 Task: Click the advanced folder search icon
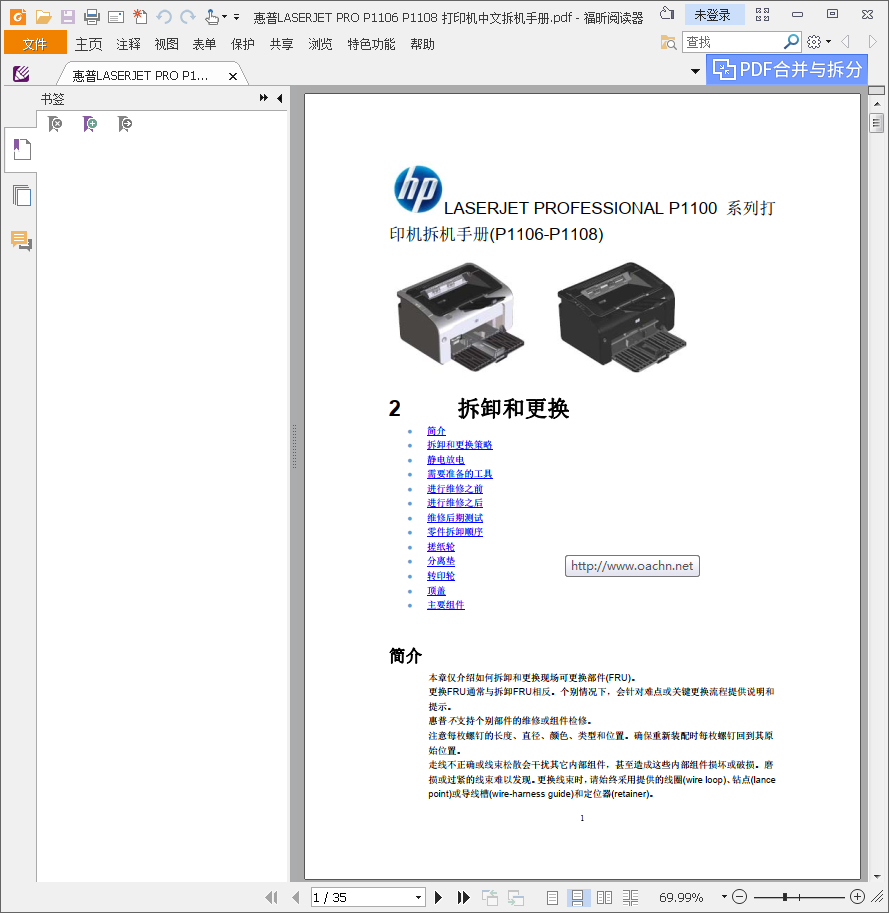pos(668,42)
